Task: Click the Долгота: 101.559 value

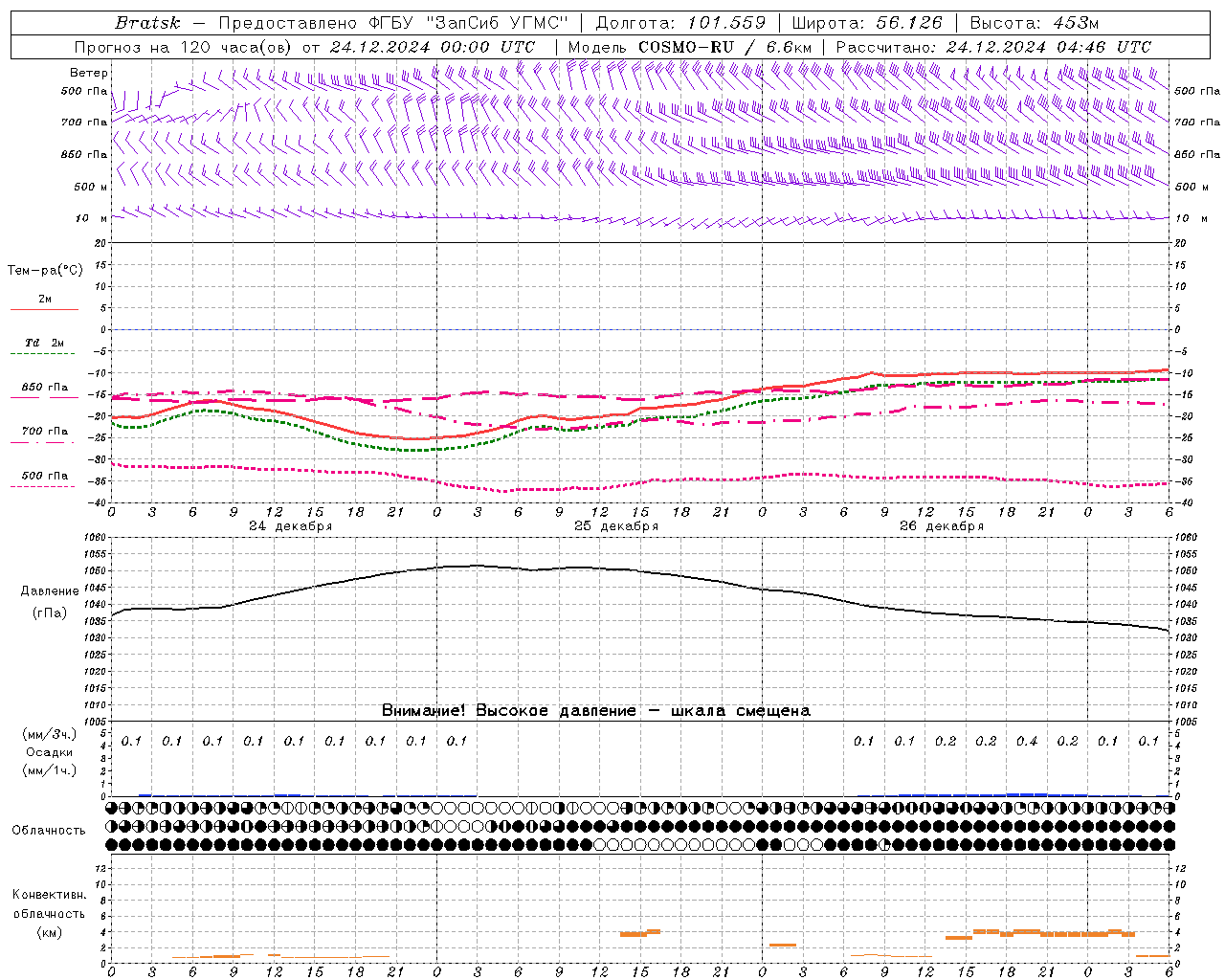Action: [680, 23]
